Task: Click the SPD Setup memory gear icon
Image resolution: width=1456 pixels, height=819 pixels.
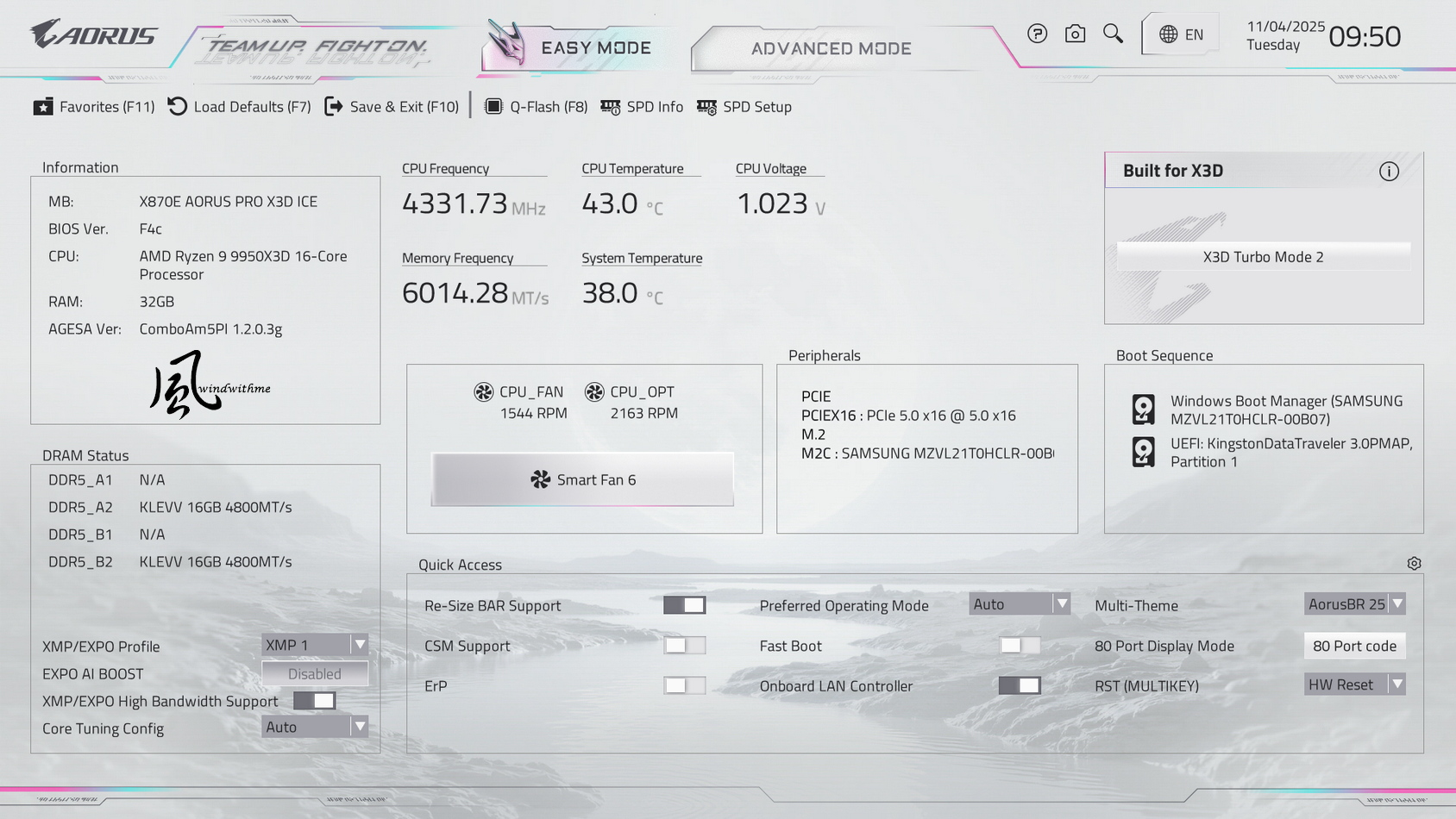Action: (706, 107)
